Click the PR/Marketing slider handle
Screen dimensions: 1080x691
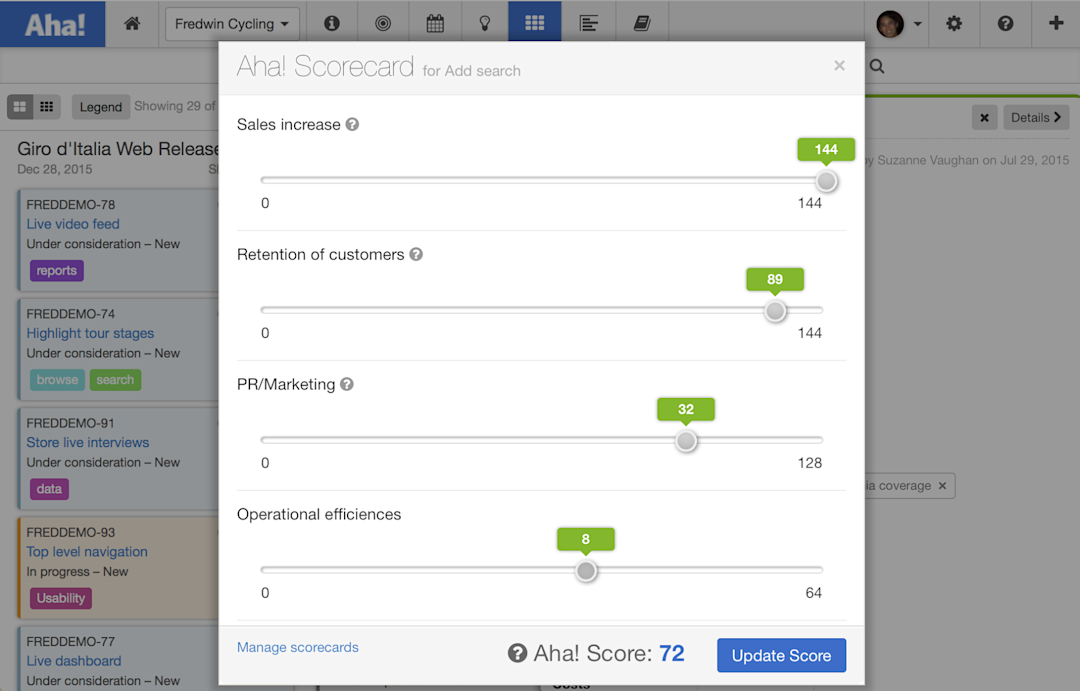click(x=686, y=440)
